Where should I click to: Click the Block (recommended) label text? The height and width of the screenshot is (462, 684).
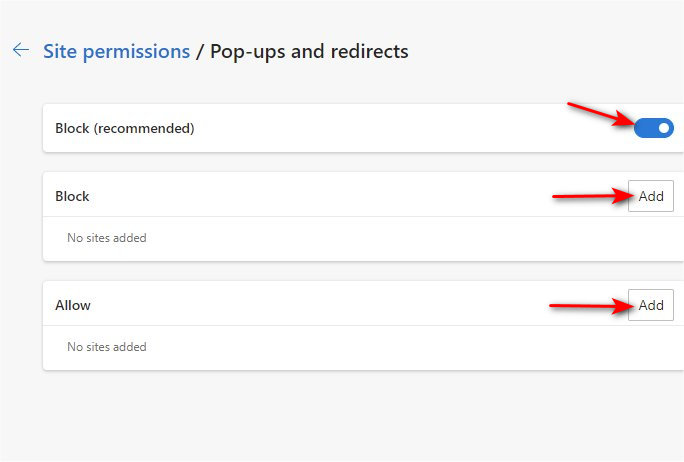(125, 128)
